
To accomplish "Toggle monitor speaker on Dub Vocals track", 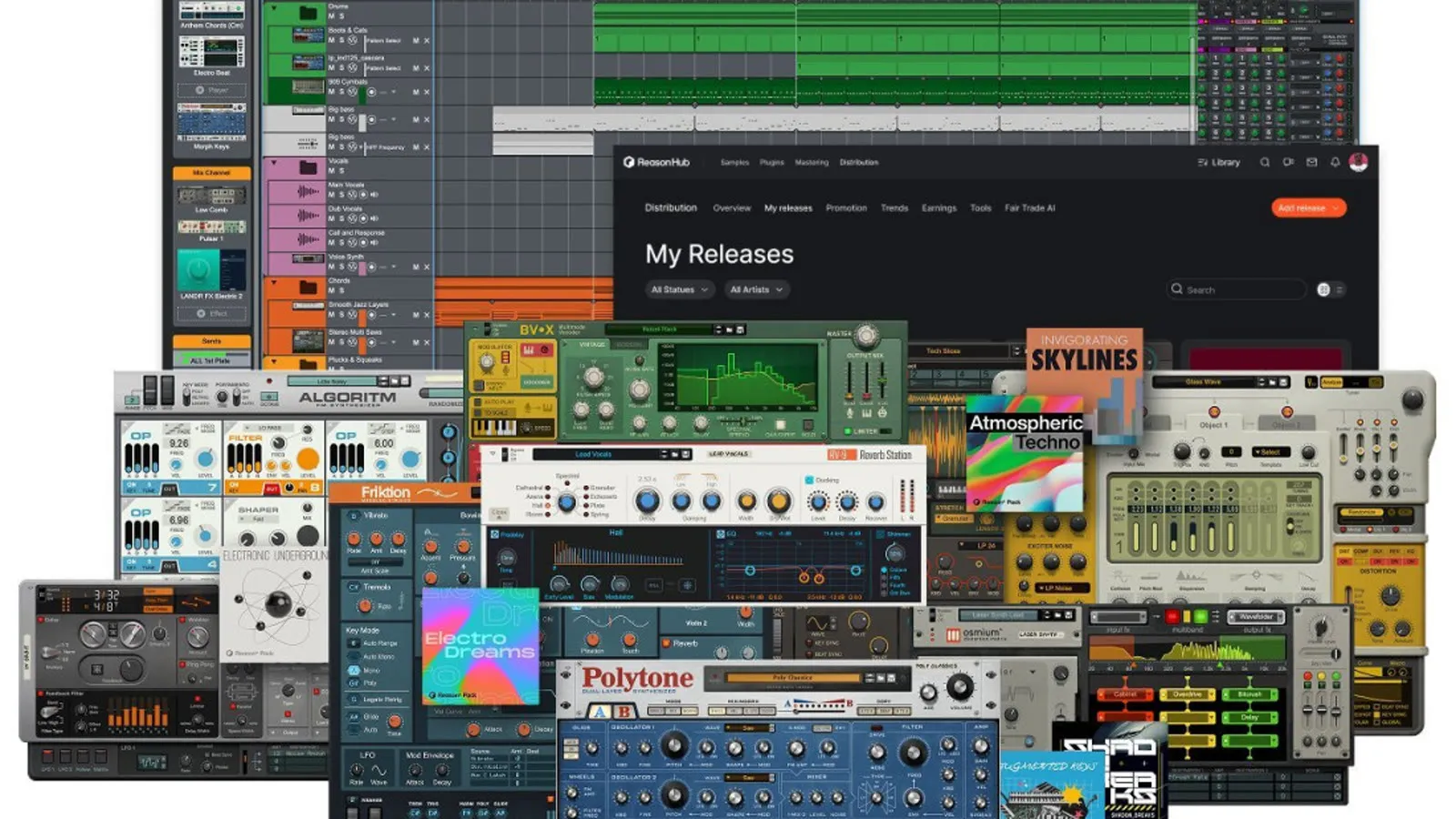I will point(374,218).
